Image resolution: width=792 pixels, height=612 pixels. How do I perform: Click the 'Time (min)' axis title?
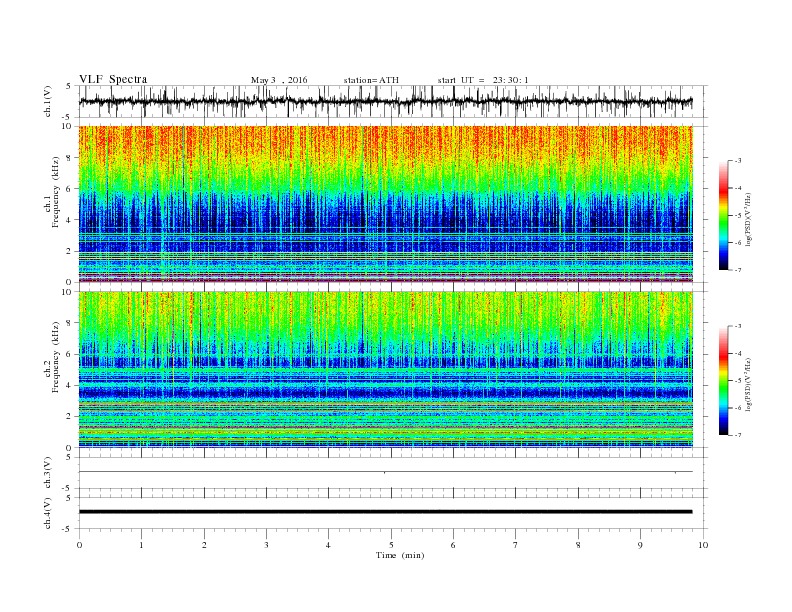coord(400,555)
